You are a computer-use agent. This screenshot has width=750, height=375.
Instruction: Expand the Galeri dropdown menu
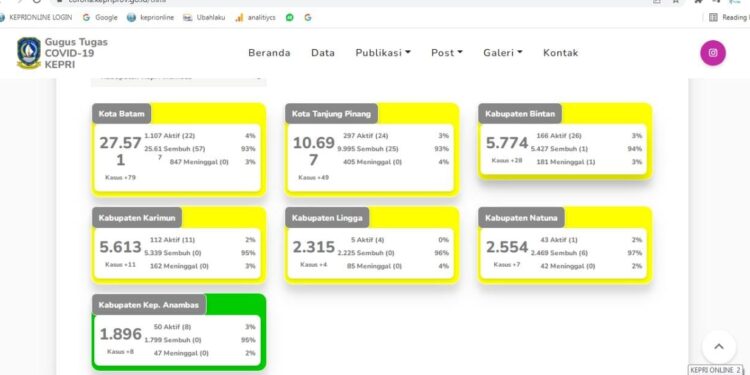click(x=503, y=53)
